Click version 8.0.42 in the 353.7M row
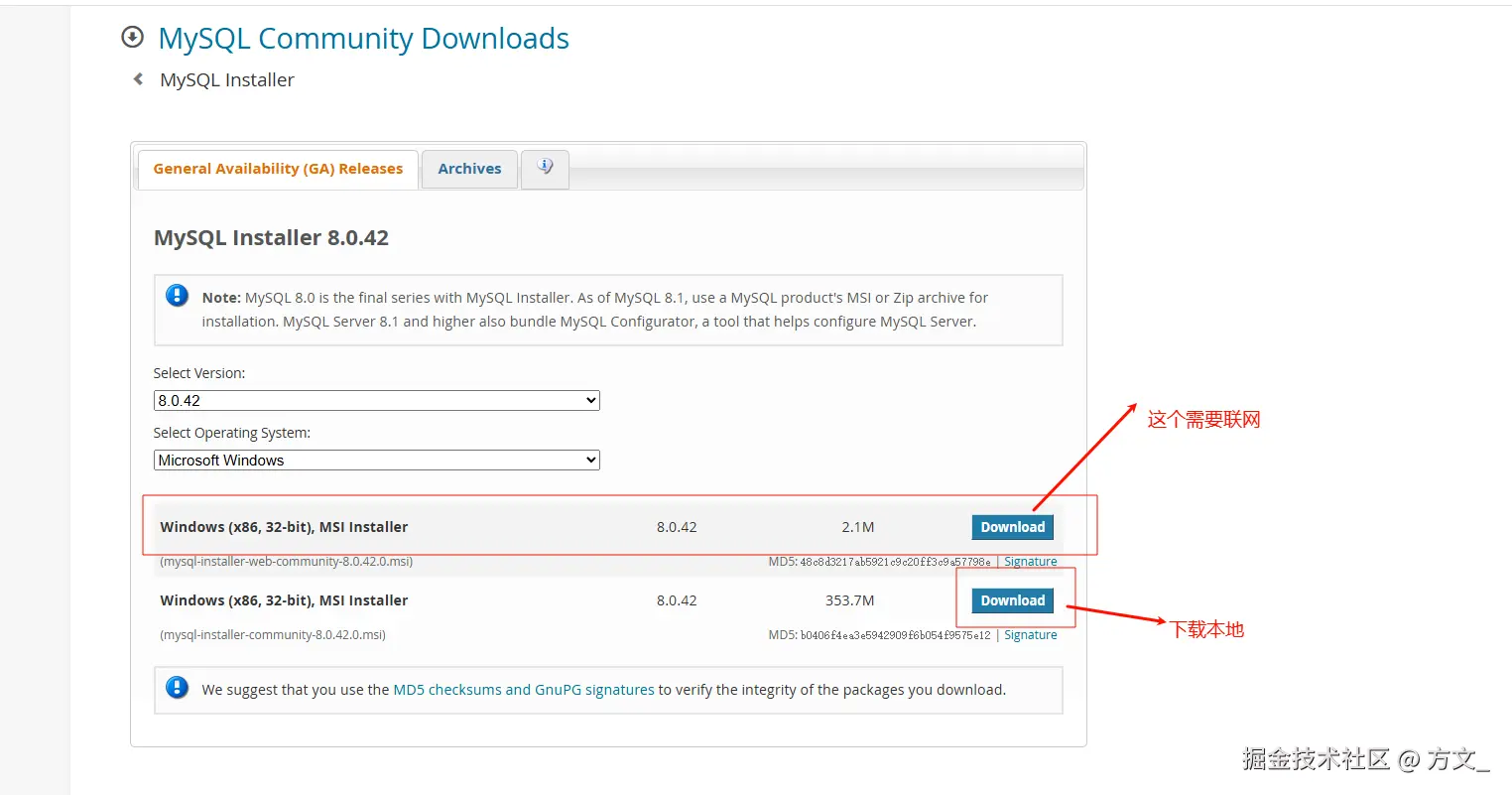The width and height of the screenshot is (1512, 795). pyautogui.click(x=677, y=600)
